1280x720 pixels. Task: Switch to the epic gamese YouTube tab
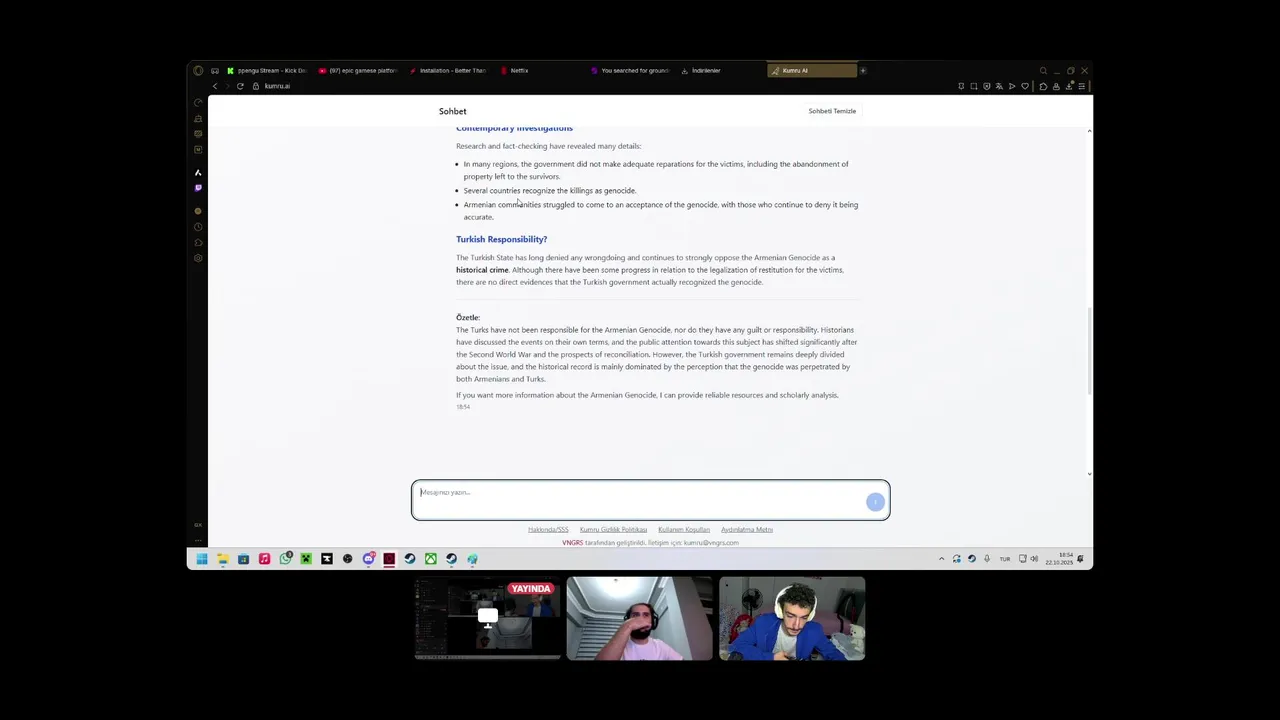[x=358, y=71]
